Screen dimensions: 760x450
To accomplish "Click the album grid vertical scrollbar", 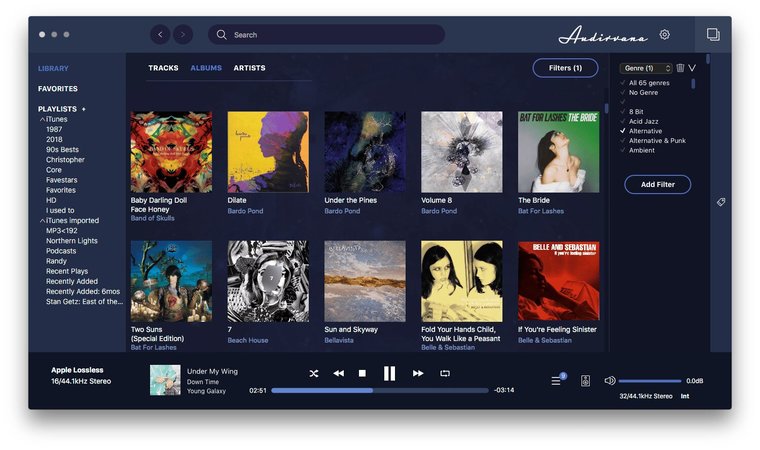I will [x=606, y=108].
